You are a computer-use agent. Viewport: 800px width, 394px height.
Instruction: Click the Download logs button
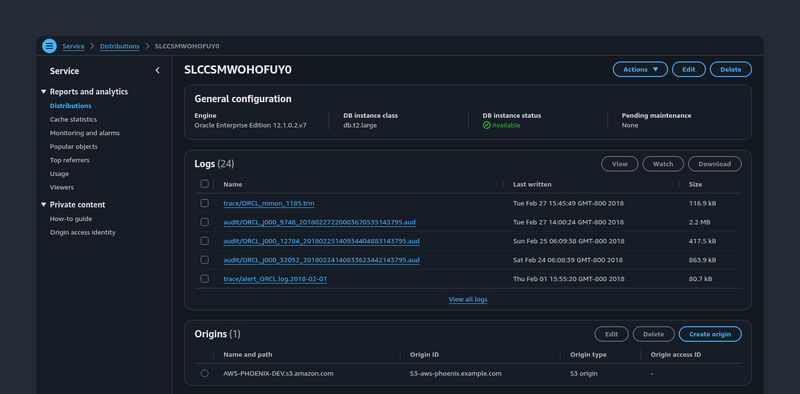pyautogui.click(x=714, y=164)
